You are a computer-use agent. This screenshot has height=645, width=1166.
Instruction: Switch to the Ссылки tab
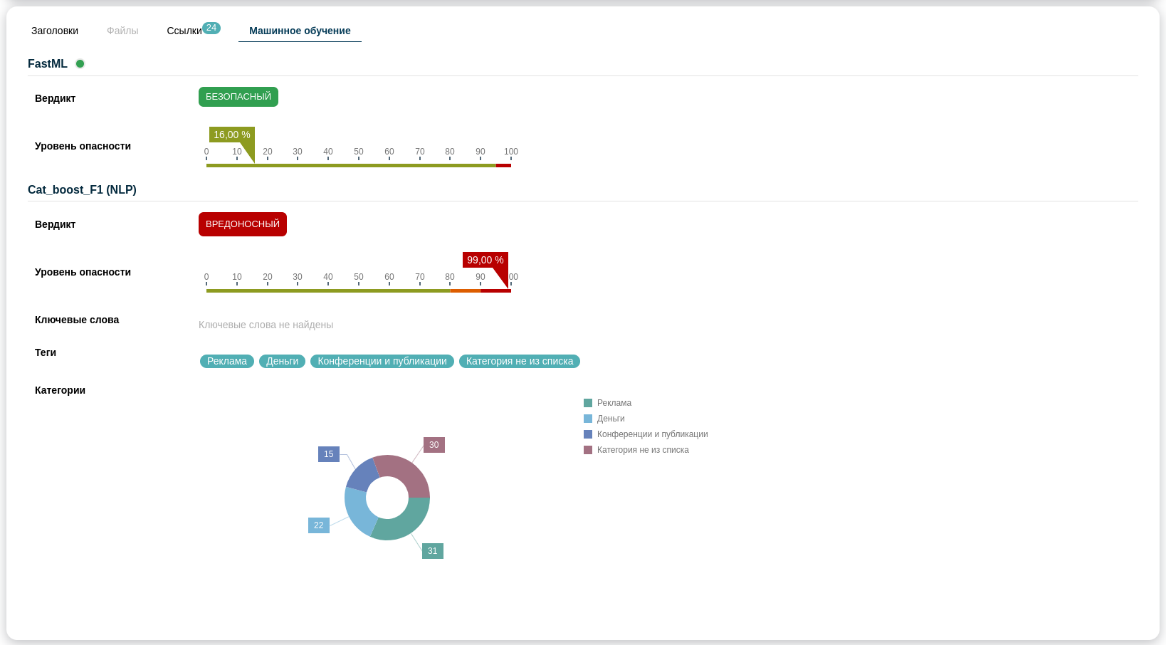184,31
